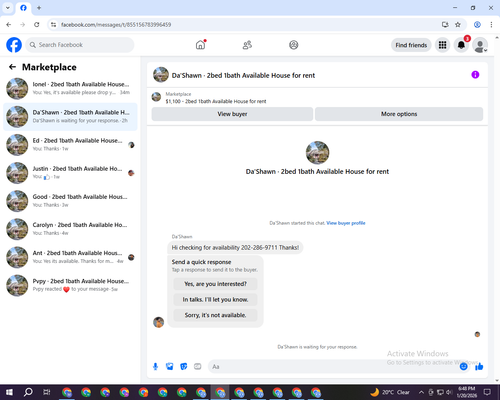Viewport: 500px width, 400px height.
Task: Click the voice clip microphone icon
Action: (x=155, y=367)
